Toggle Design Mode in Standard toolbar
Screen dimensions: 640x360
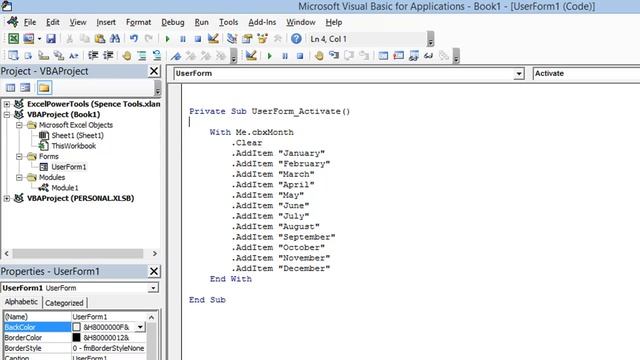click(213, 39)
